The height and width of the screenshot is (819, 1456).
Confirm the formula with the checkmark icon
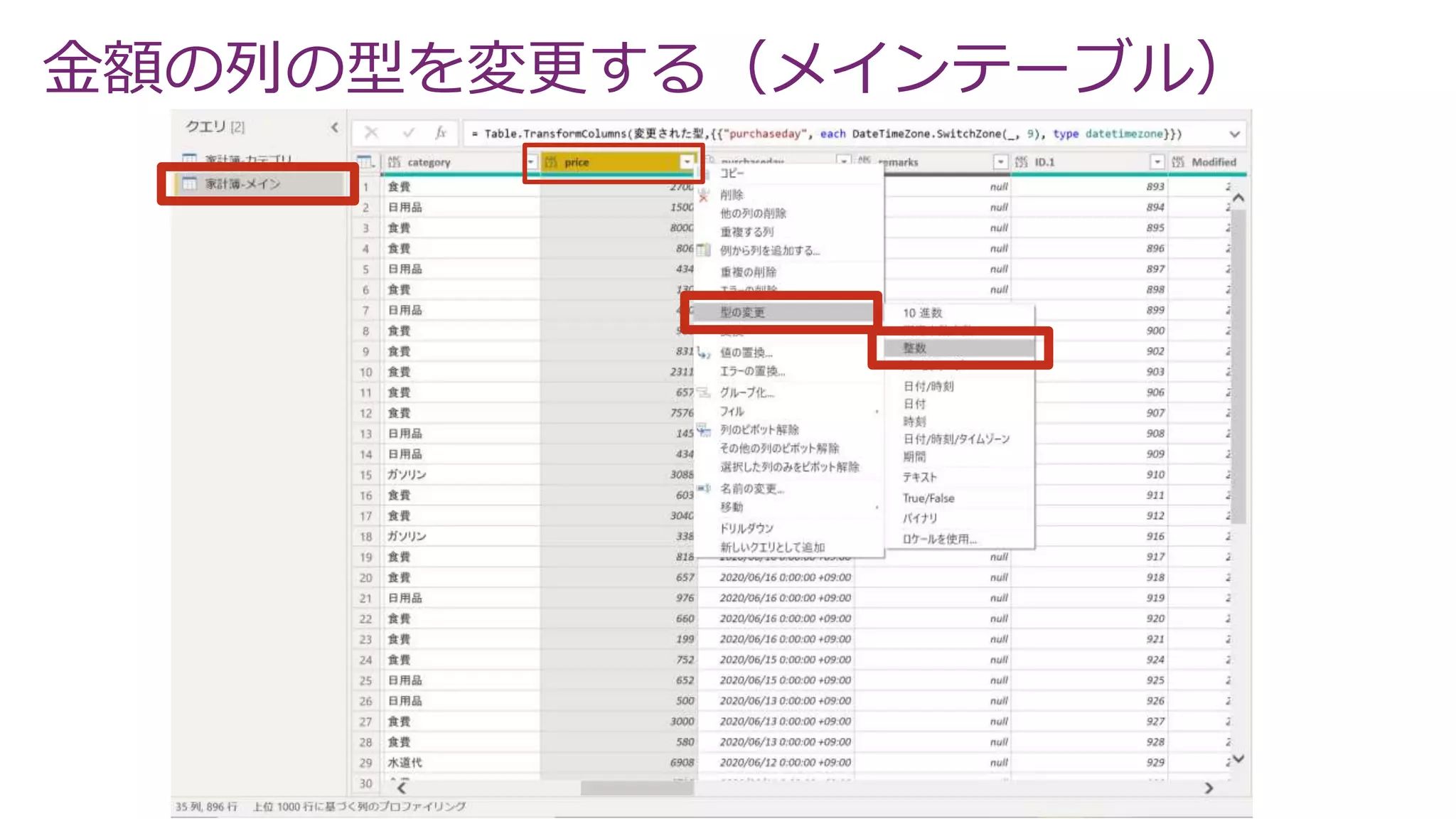(408, 133)
